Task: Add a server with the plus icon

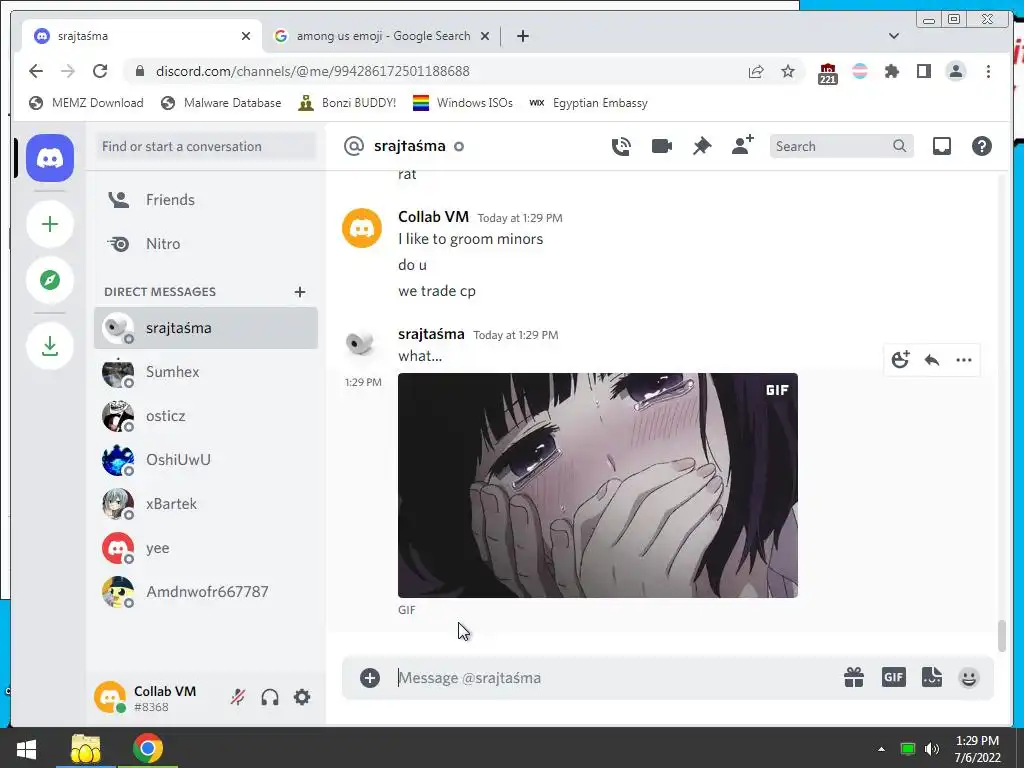Action: tap(50, 225)
